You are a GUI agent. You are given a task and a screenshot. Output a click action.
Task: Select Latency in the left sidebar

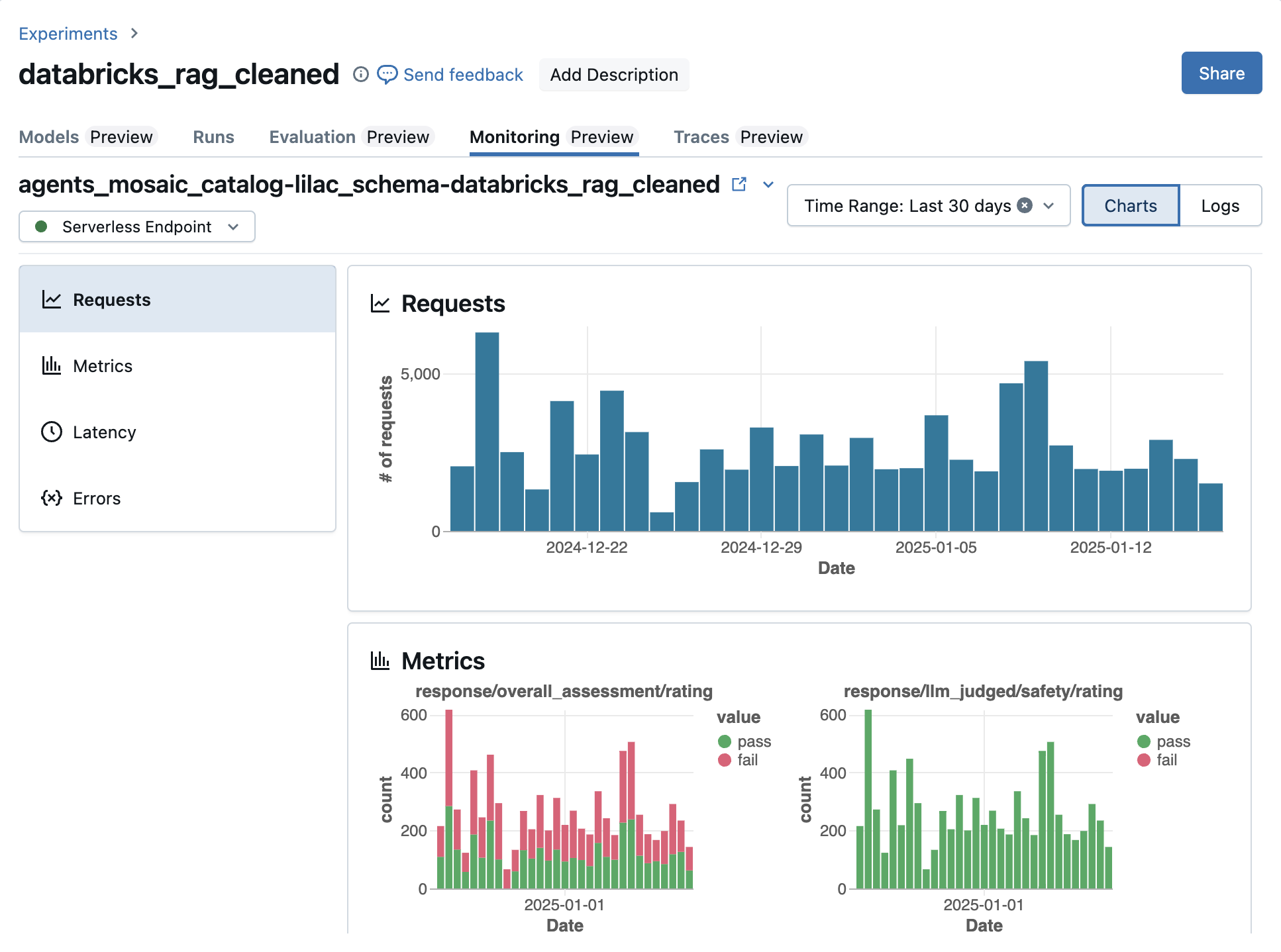pos(178,432)
